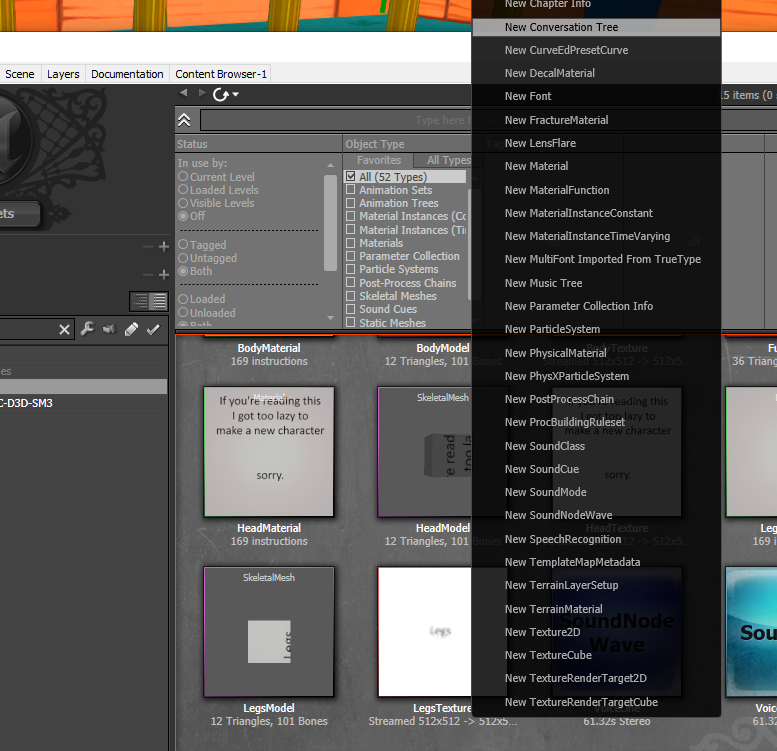Open the refresh dropdown arrow
This screenshot has height=751, width=777.
point(235,94)
